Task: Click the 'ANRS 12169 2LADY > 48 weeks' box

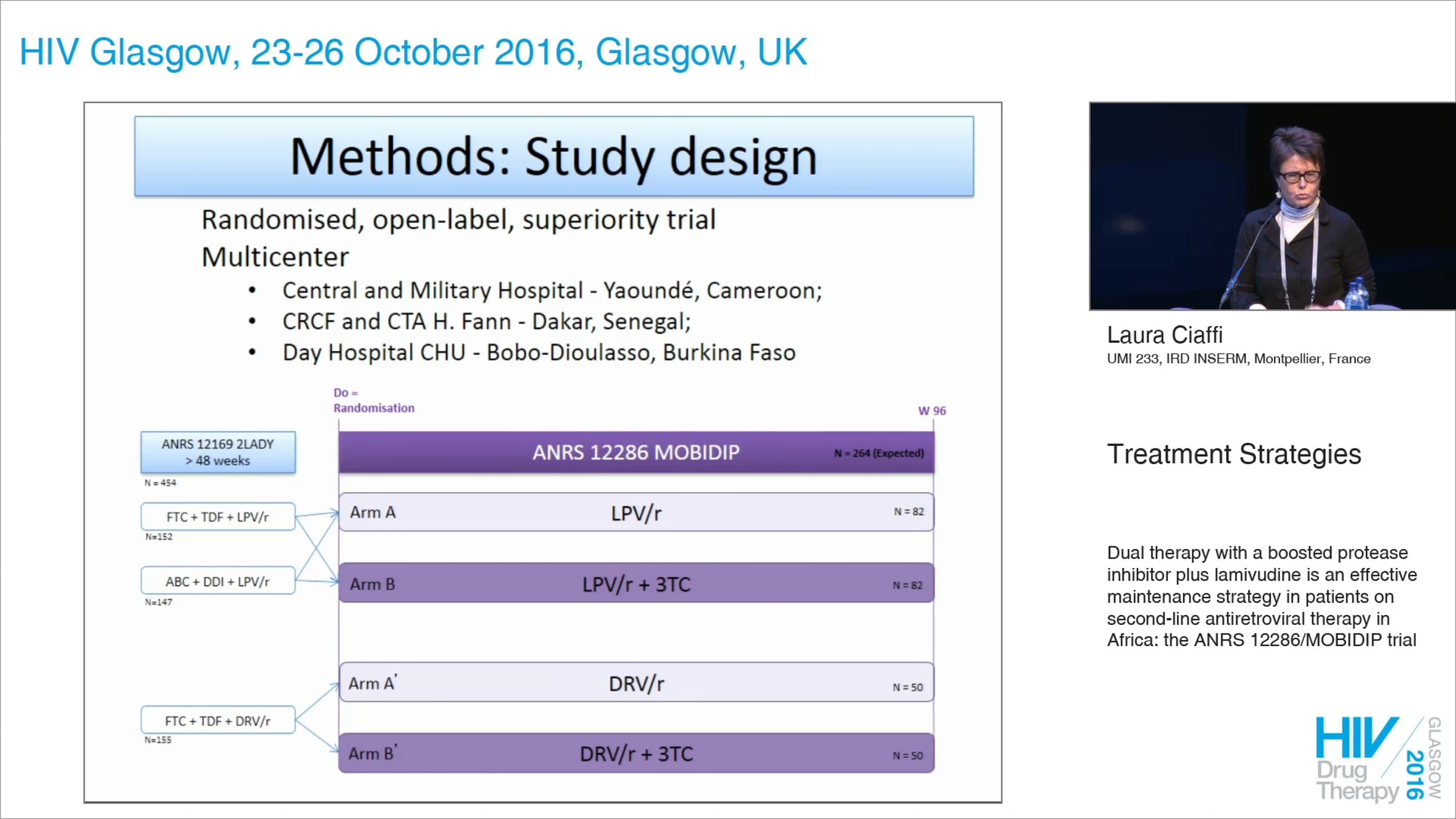Action: click(x=218, y=453)
